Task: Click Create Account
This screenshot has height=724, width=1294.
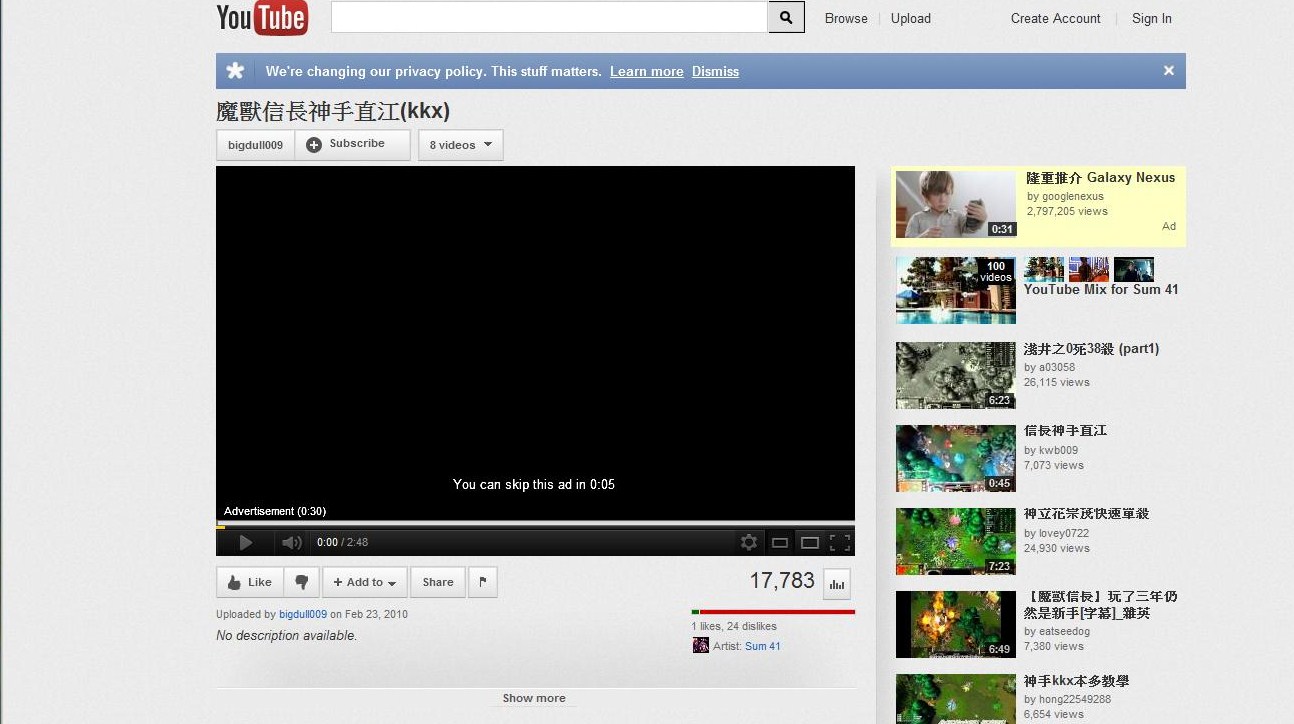Action: point(1055,18)
